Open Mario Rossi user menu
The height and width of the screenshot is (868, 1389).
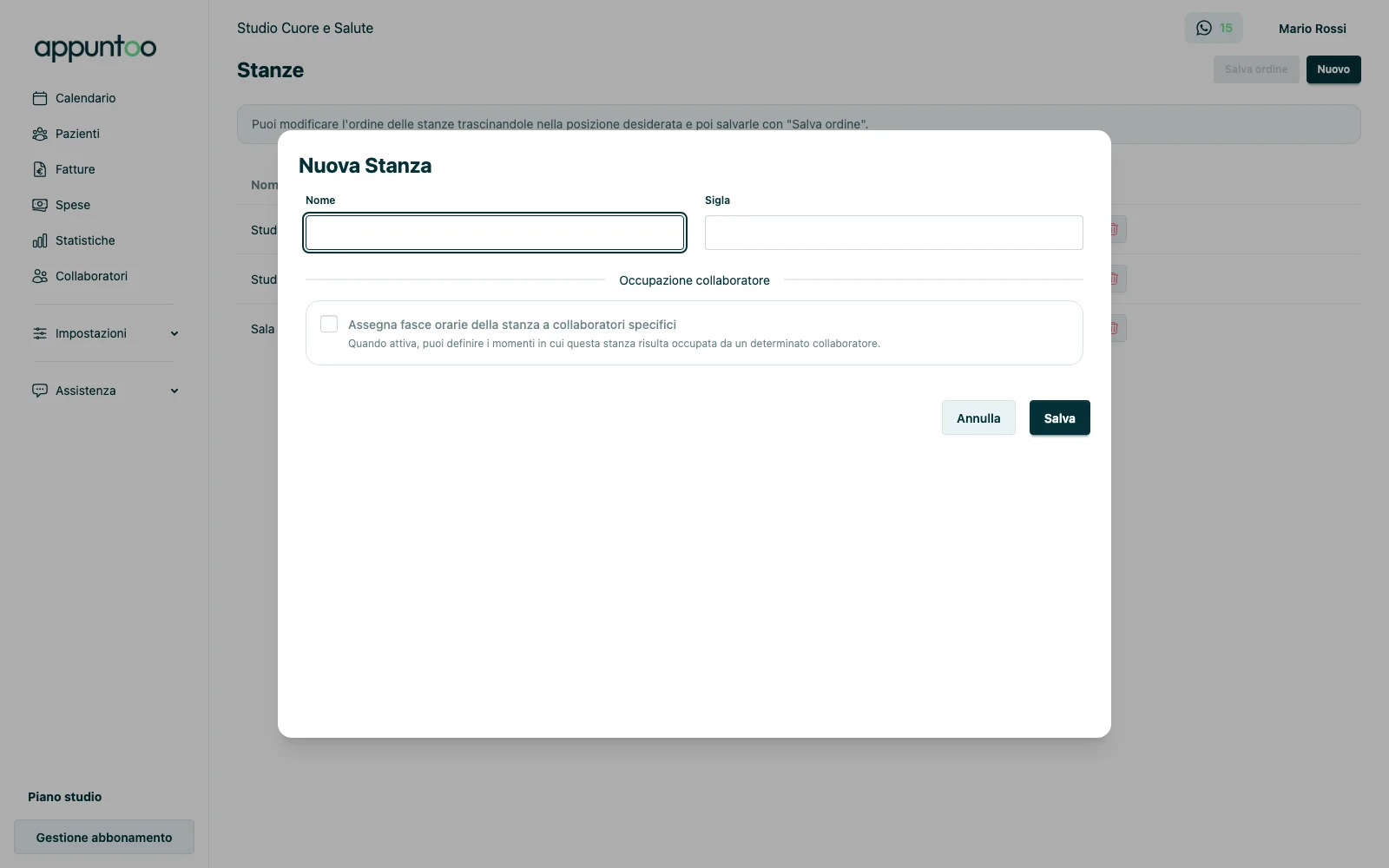click(1312, 29)
